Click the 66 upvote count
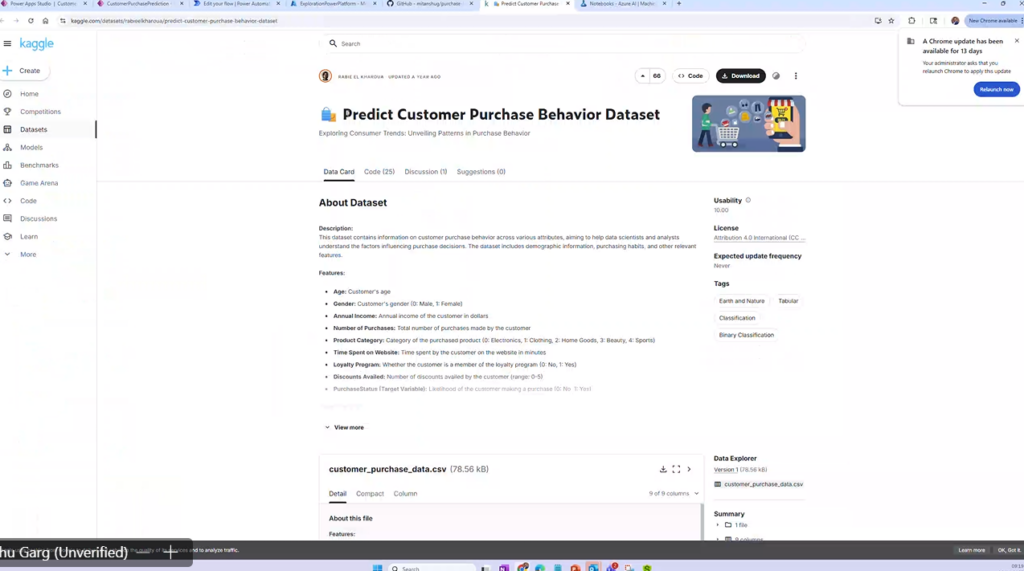Image resolution: width=1024 pixels, height=571 pixels. [656, 76]
